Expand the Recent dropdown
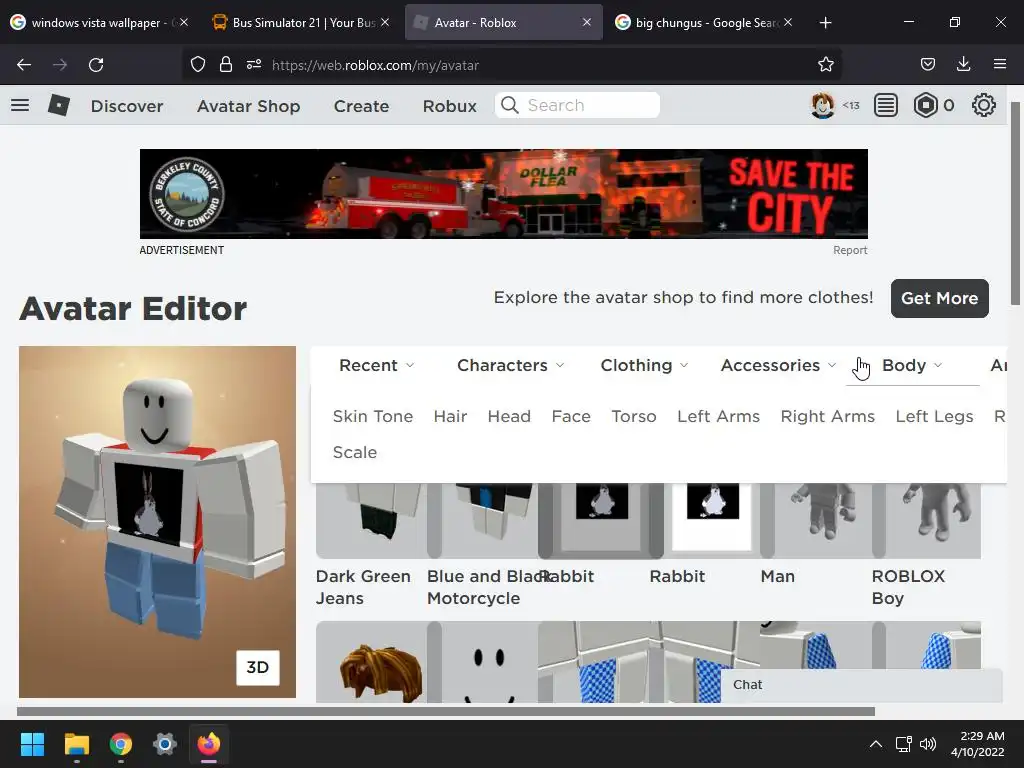 (376, 365)
